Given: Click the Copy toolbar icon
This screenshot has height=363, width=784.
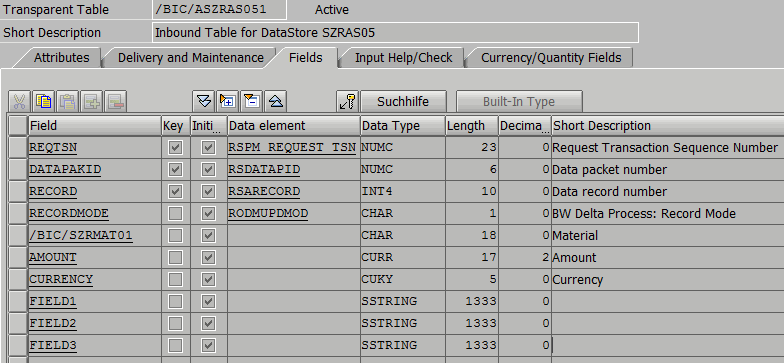Looking at the screenshot, I should click(44, 102).
